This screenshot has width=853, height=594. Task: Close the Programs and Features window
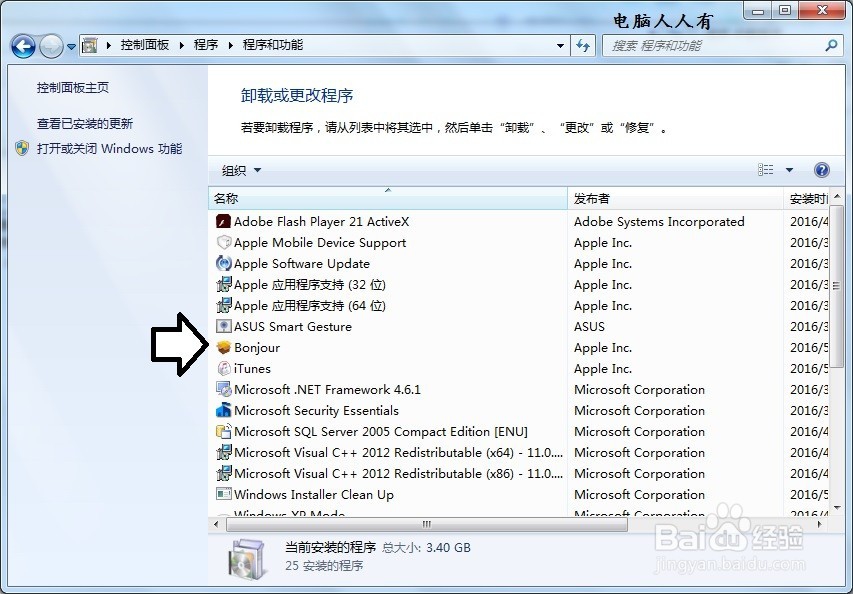823,10
